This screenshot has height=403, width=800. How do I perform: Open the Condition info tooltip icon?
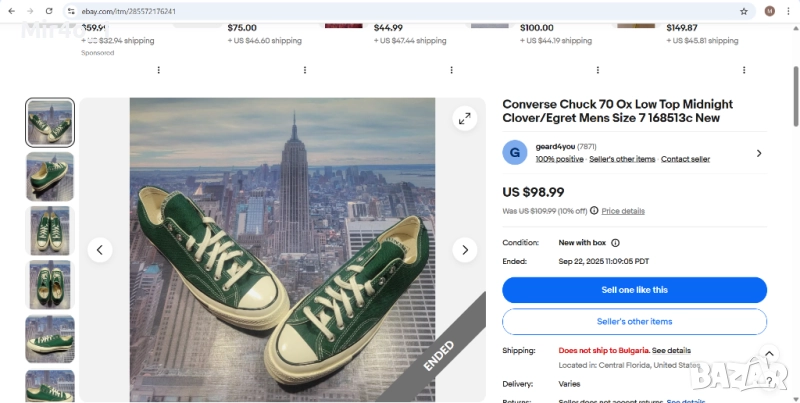pyautogui.click(x=615, y=243)
